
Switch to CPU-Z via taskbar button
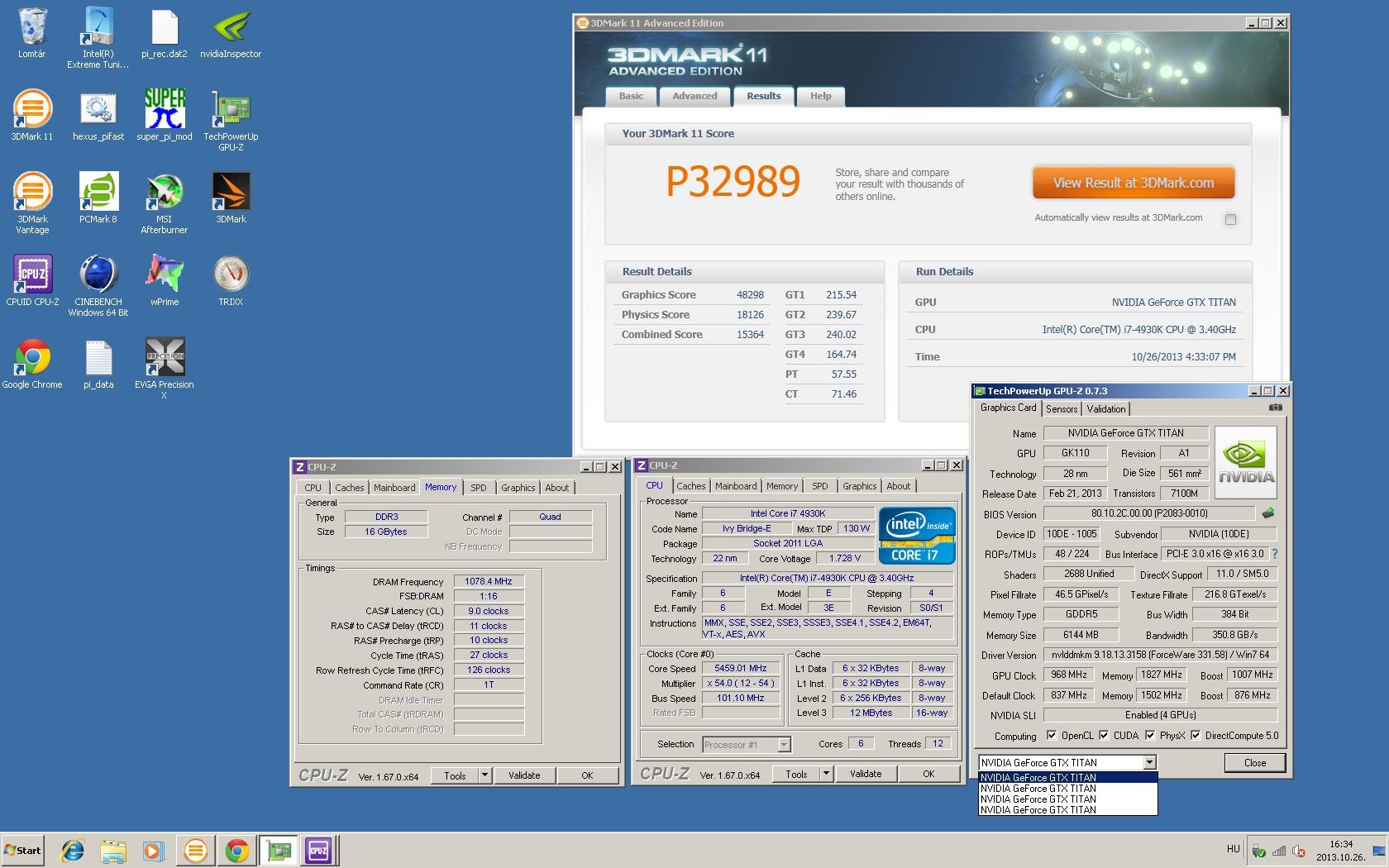tap(318, 850)
